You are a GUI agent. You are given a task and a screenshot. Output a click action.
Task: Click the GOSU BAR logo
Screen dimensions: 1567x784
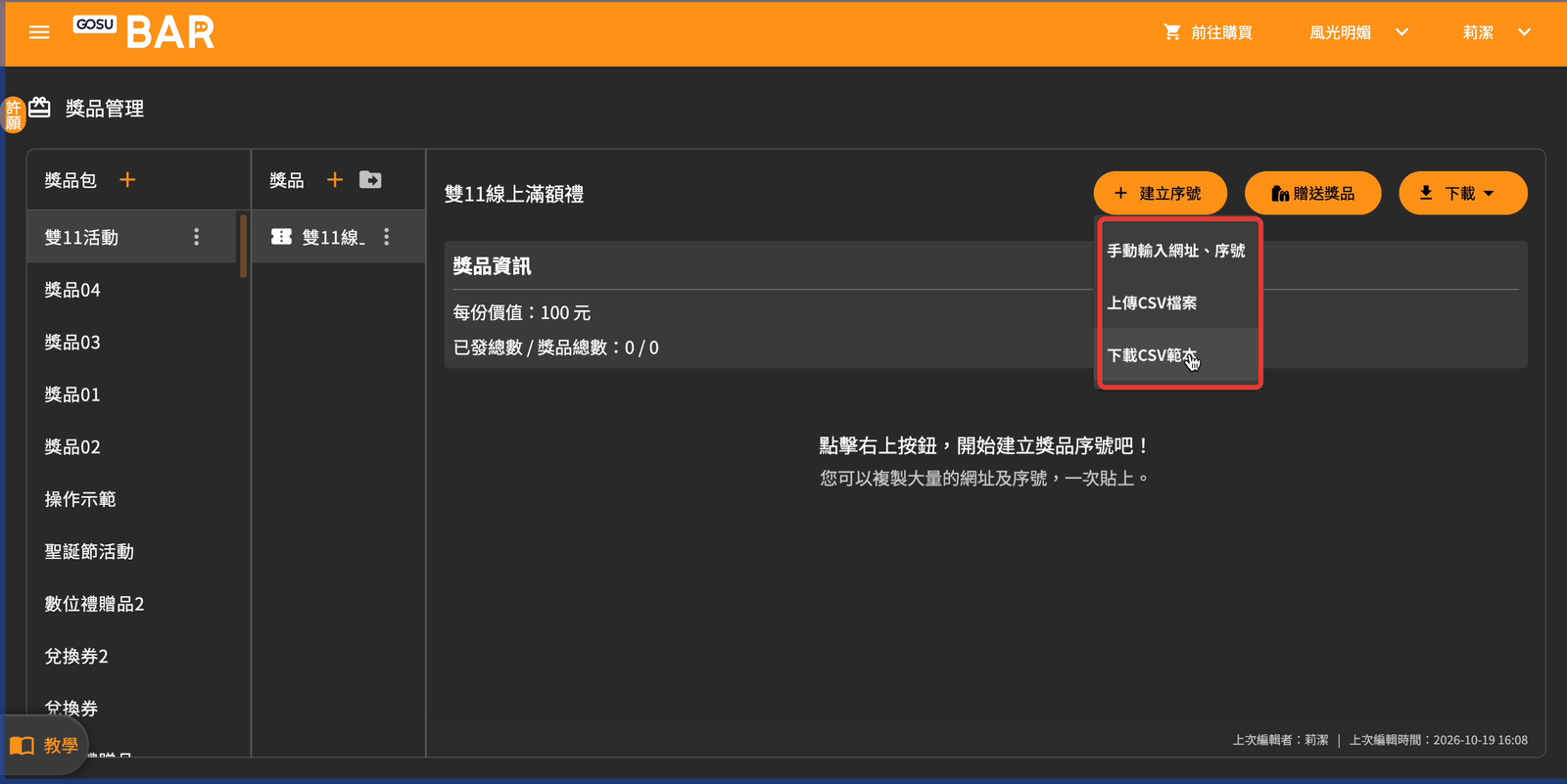coord(144,32)
